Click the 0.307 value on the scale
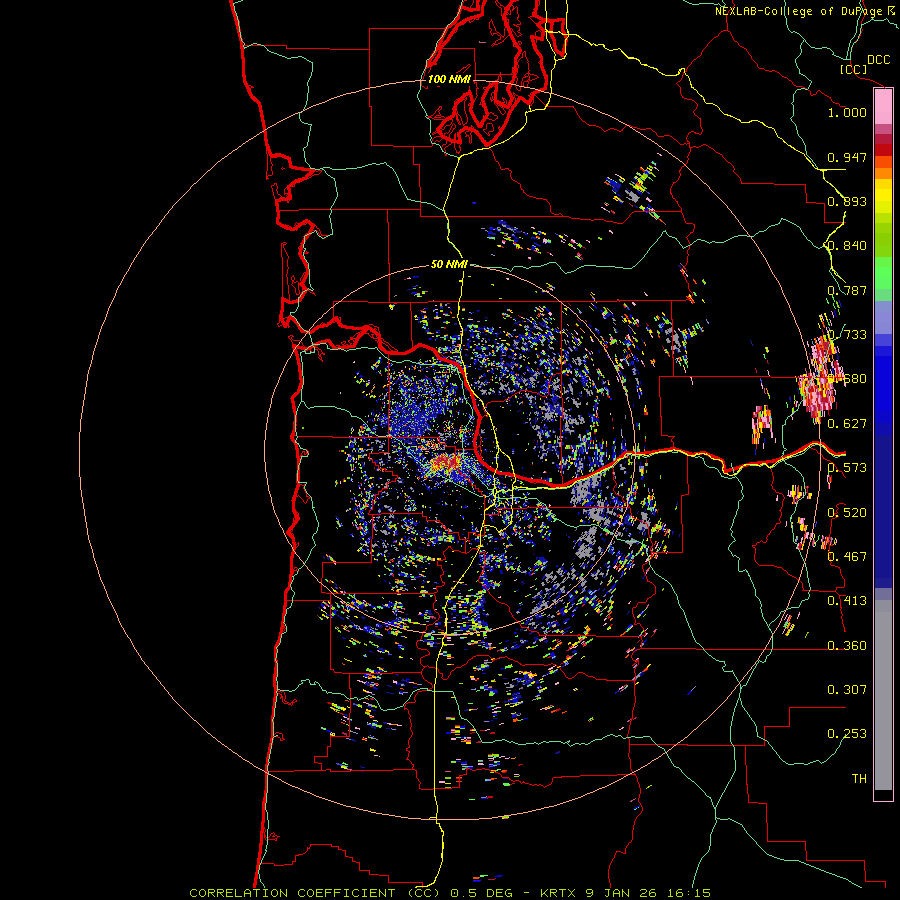This screenshot has height=900, width=900. pos(847,690)
